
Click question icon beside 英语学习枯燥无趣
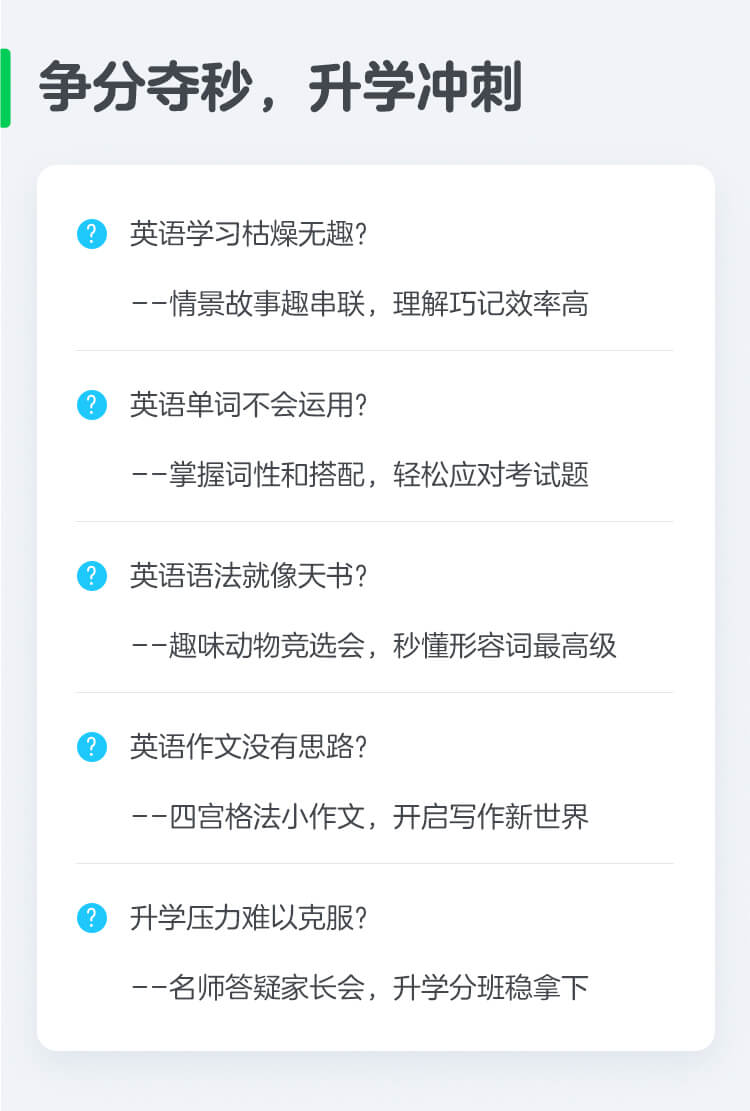(91, 234)
